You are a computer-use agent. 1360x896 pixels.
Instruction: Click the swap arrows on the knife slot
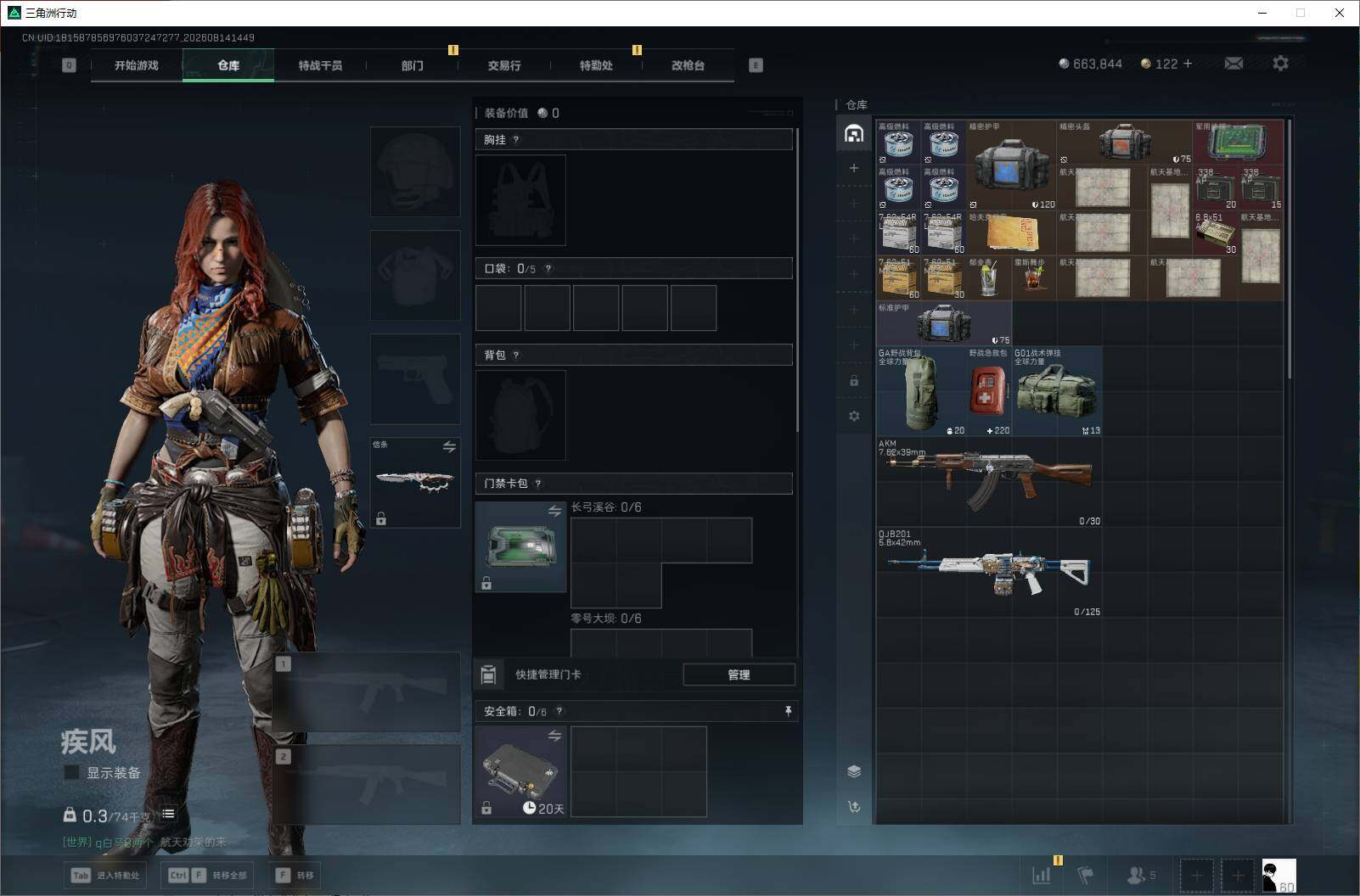(x=449, y=446)
